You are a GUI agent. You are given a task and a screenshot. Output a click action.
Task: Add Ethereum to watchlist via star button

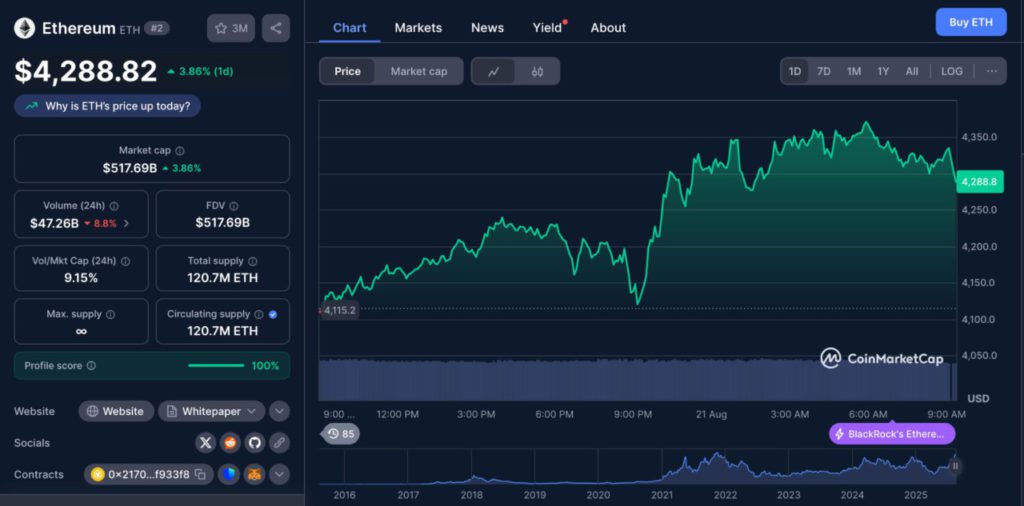[x=231, y=28]
